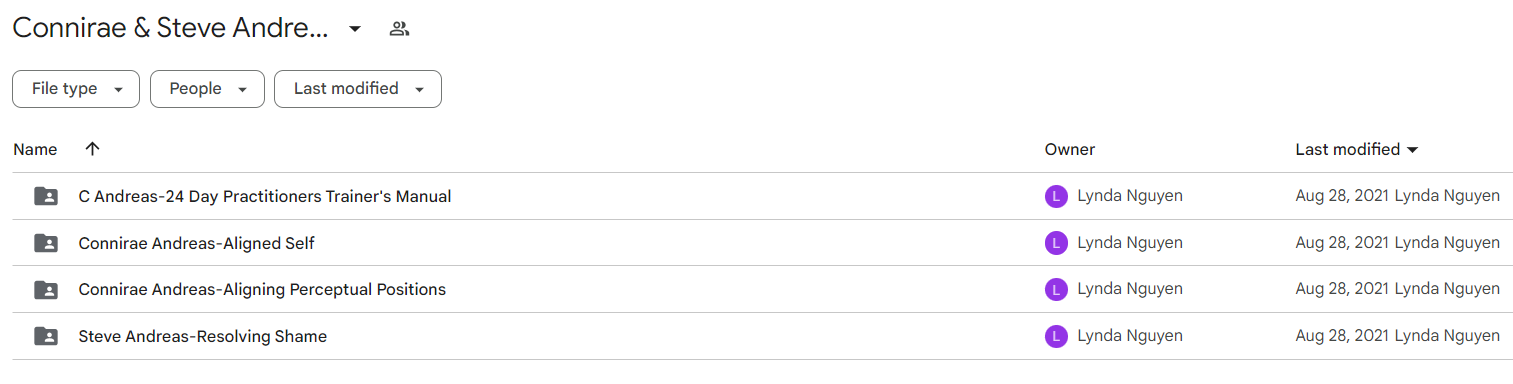This screenshot has width=1513, height=384.
Task: Click the Connirae & Steve Andre... folder title
Action: coord(170,29)
